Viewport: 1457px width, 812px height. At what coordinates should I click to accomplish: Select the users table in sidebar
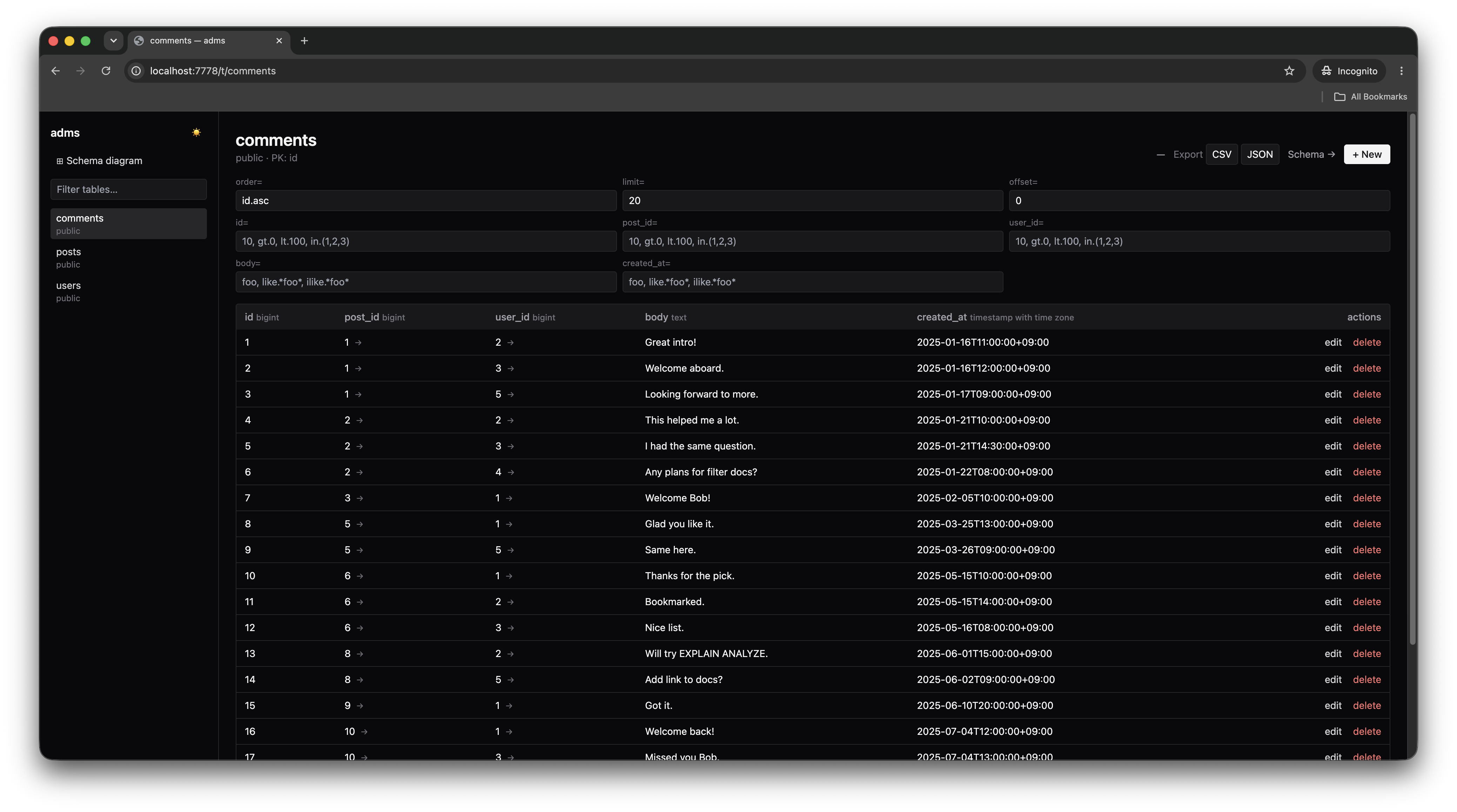coord(128,291)
